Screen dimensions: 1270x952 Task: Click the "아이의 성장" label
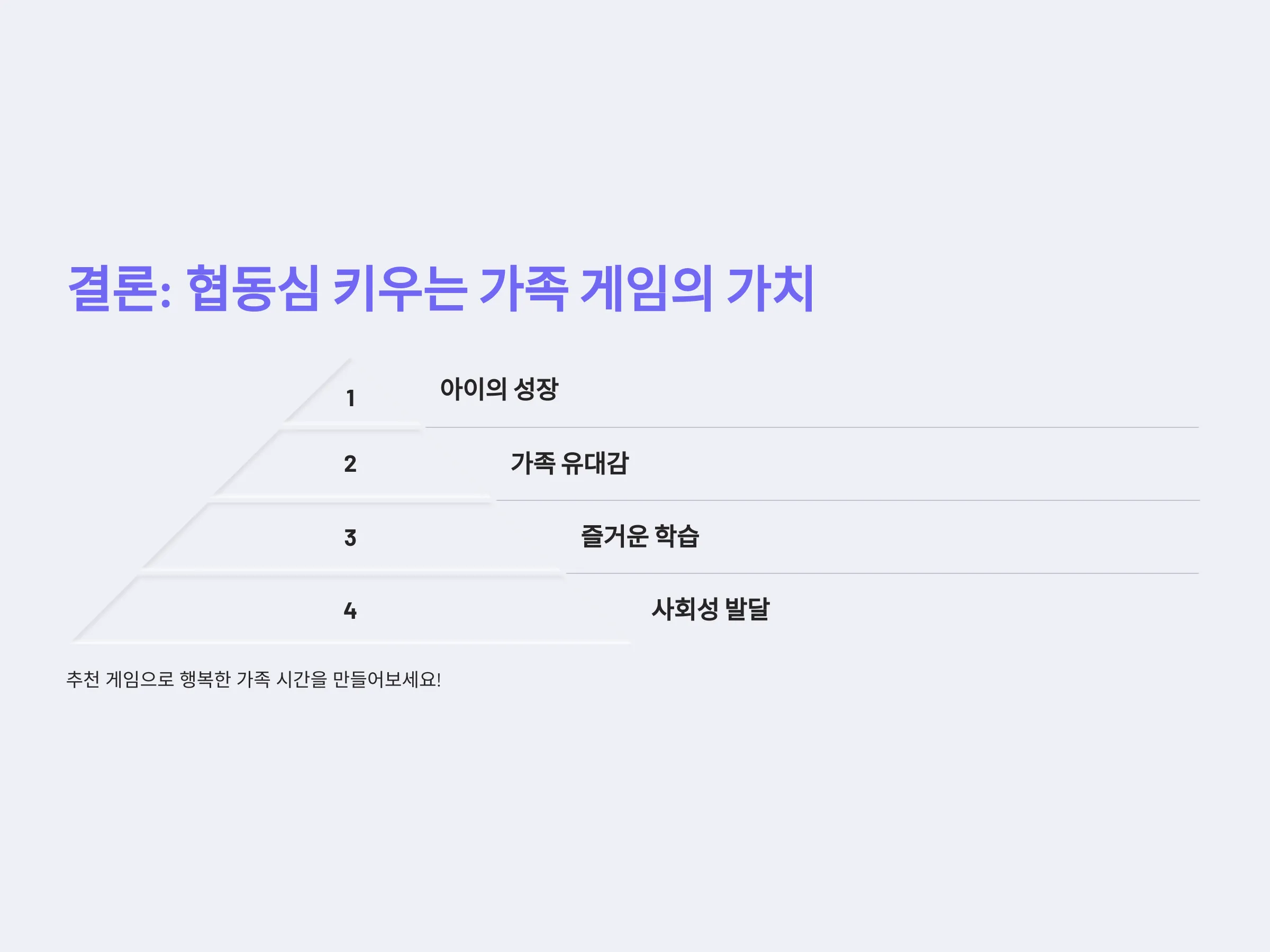(499, 389)
